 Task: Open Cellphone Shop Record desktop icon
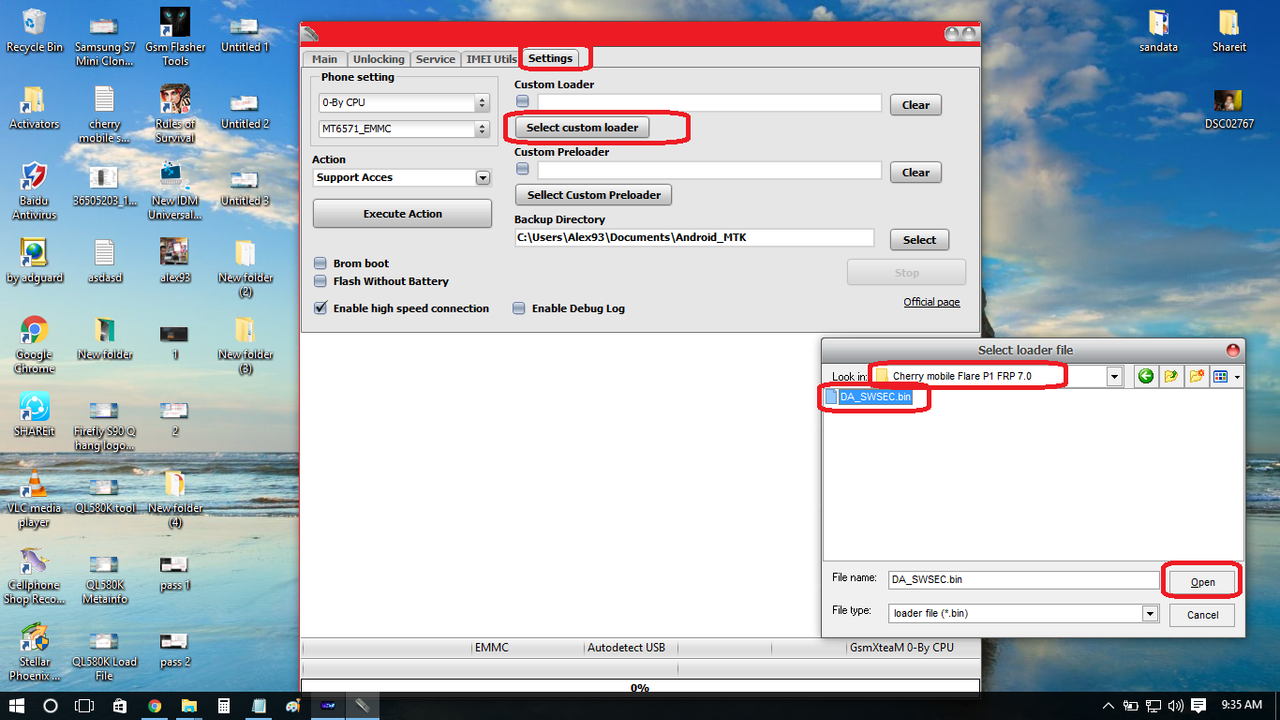34,577
